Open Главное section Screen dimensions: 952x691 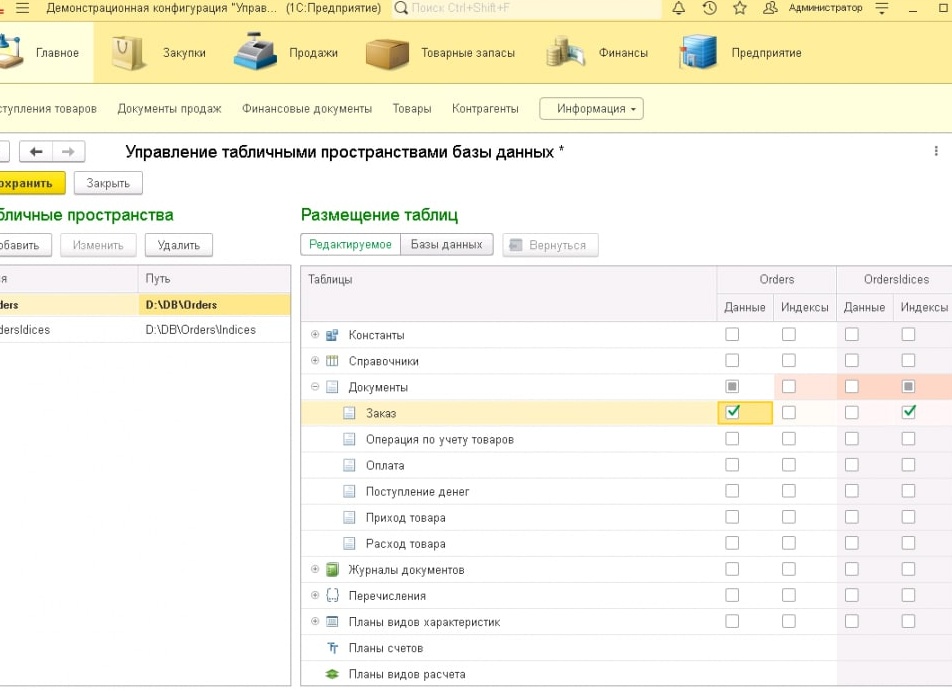pyautogui.click(x=46, y=53)
